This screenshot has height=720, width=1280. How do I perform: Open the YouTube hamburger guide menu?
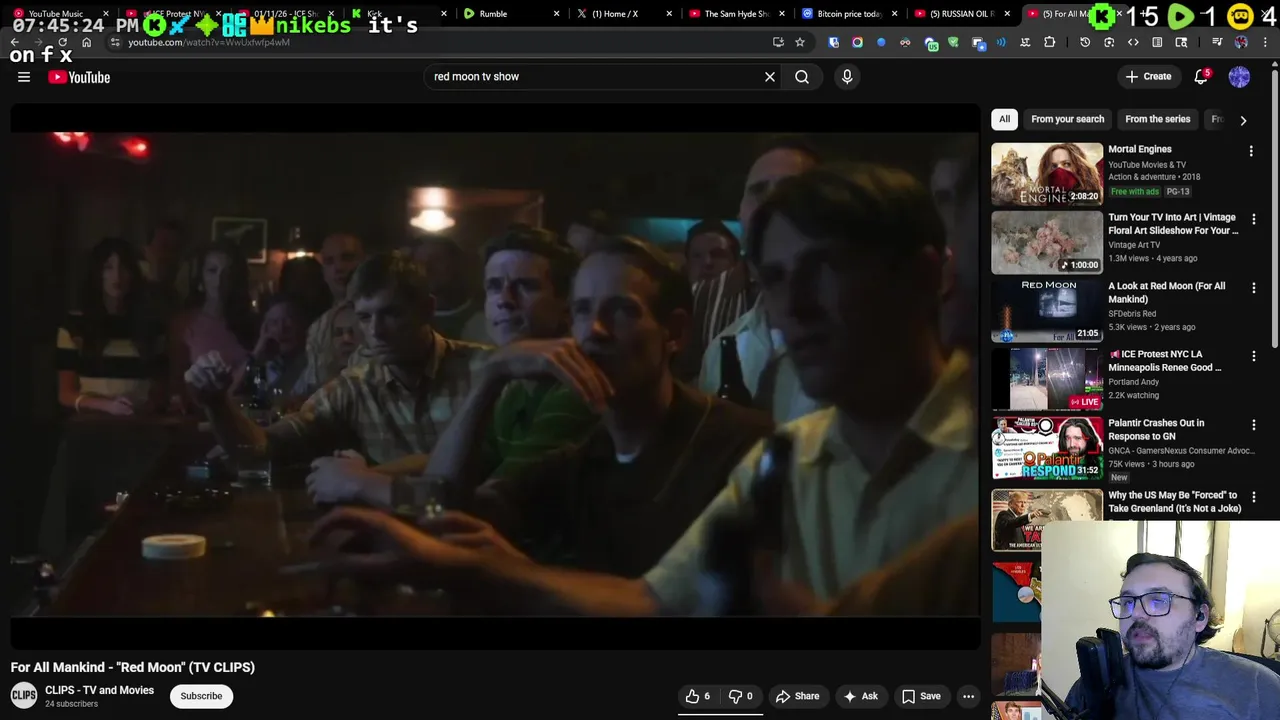(x=24, y=77)
